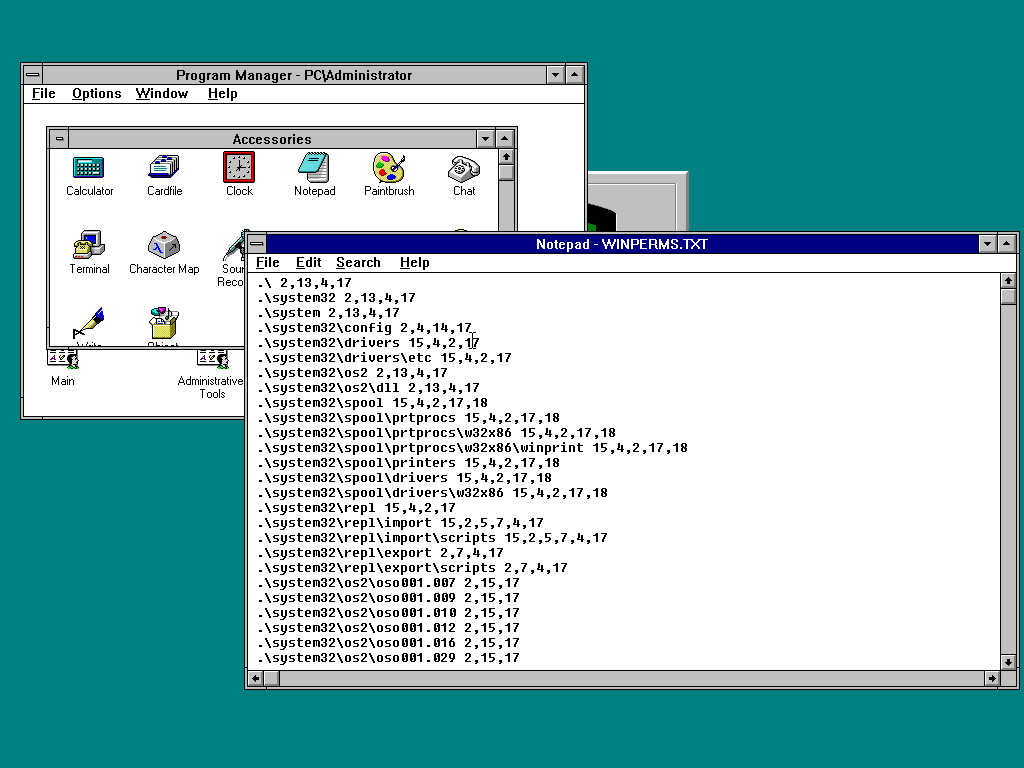The image size is (1024, 768).
Task: Click line ".\system32\os2\dll 2,13,4,17"
Action: coord(368,388)
